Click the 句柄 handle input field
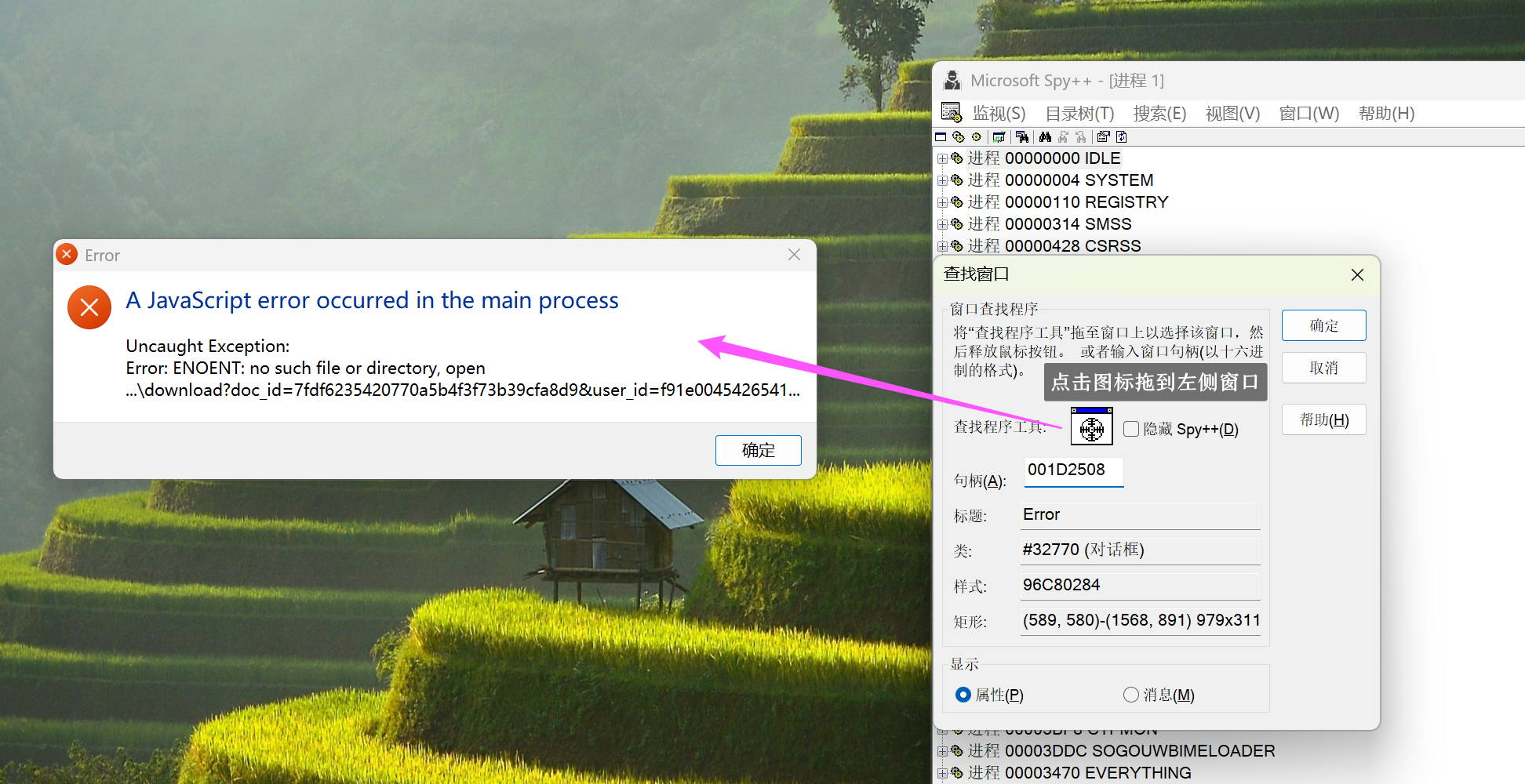Image resolution: width=1525 pixels, height=784 pixels. [x=1072, y=470]
